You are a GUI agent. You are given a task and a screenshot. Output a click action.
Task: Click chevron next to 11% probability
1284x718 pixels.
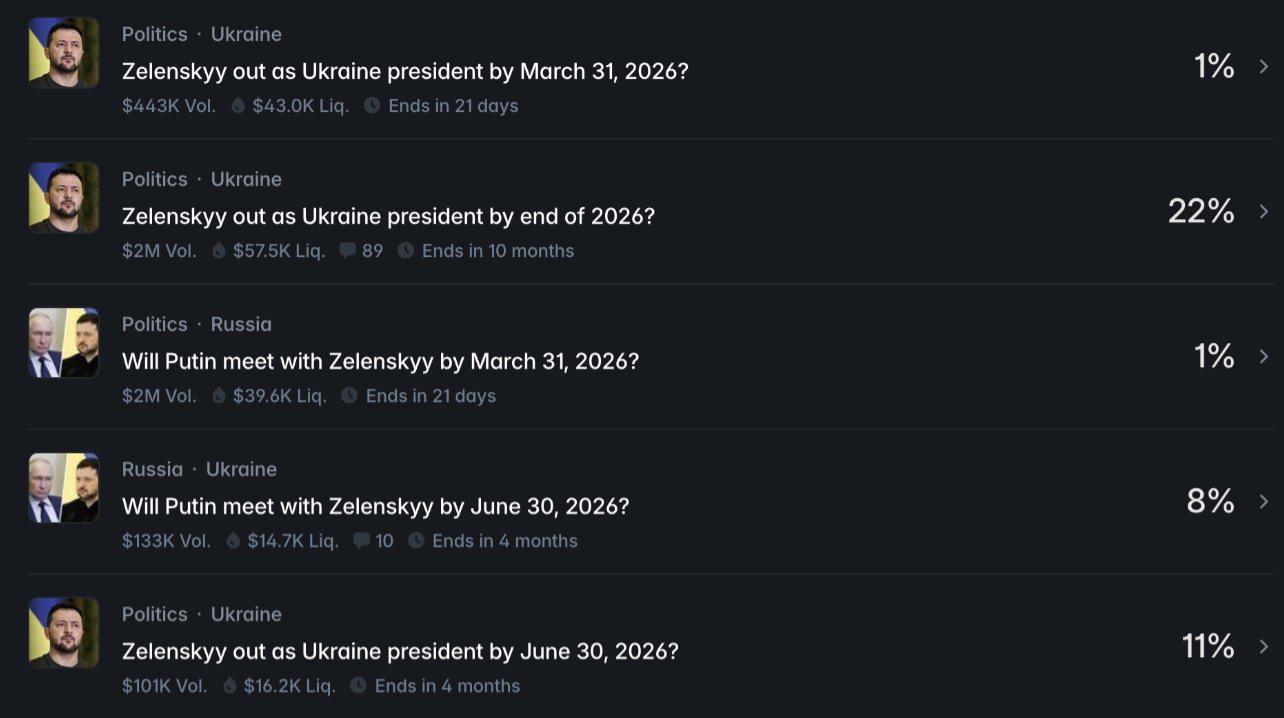1264,647
